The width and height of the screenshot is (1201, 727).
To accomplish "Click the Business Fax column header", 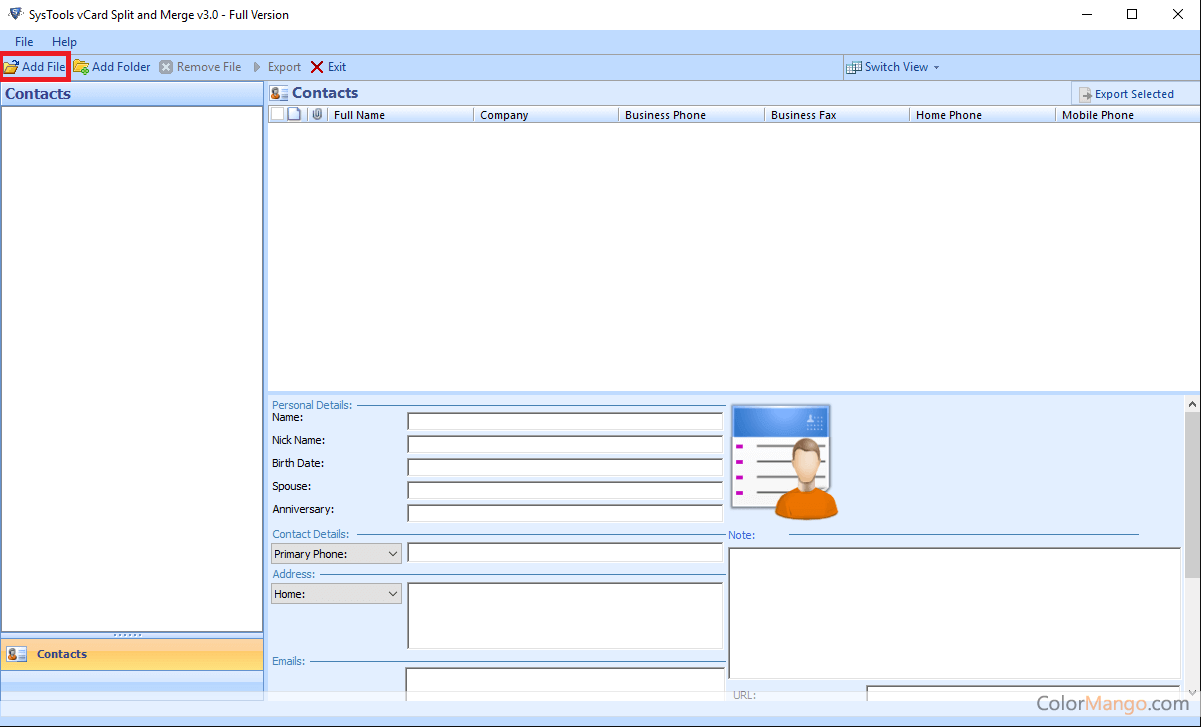I will click(x=837, y=115).
